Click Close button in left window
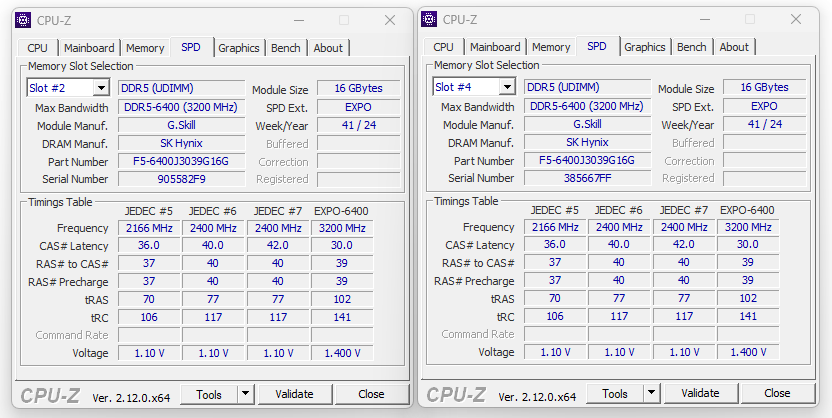832x418 pixels. coord(371,394)
